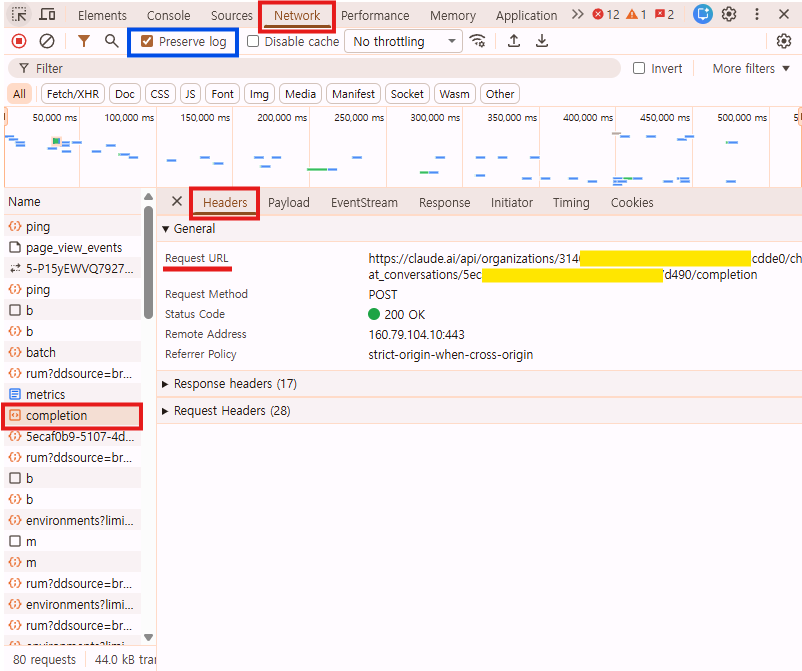
Task: Check the Invert filter checkbox
Action: pos(638,68)
